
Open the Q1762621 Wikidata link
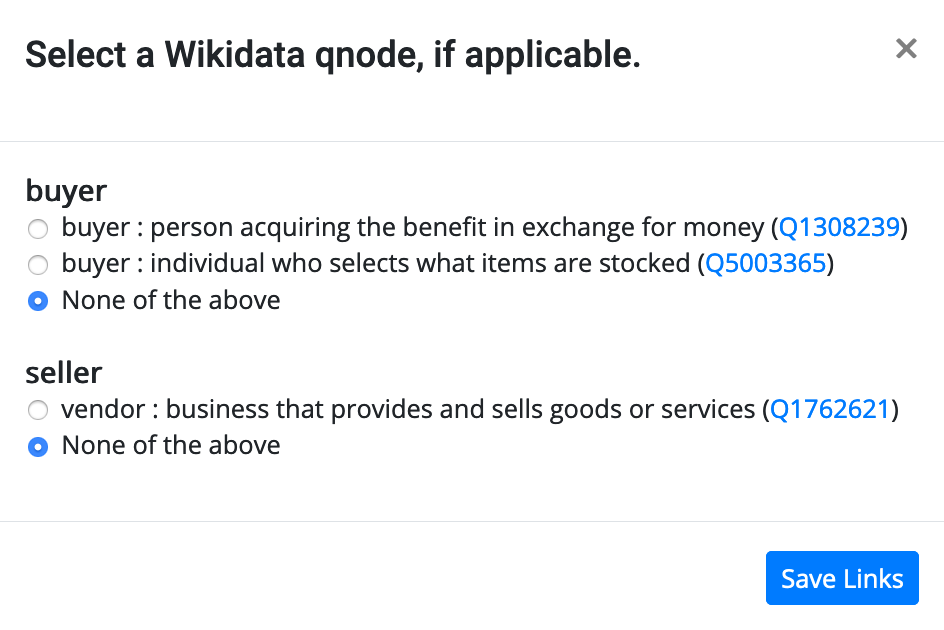tap(829, 410)
